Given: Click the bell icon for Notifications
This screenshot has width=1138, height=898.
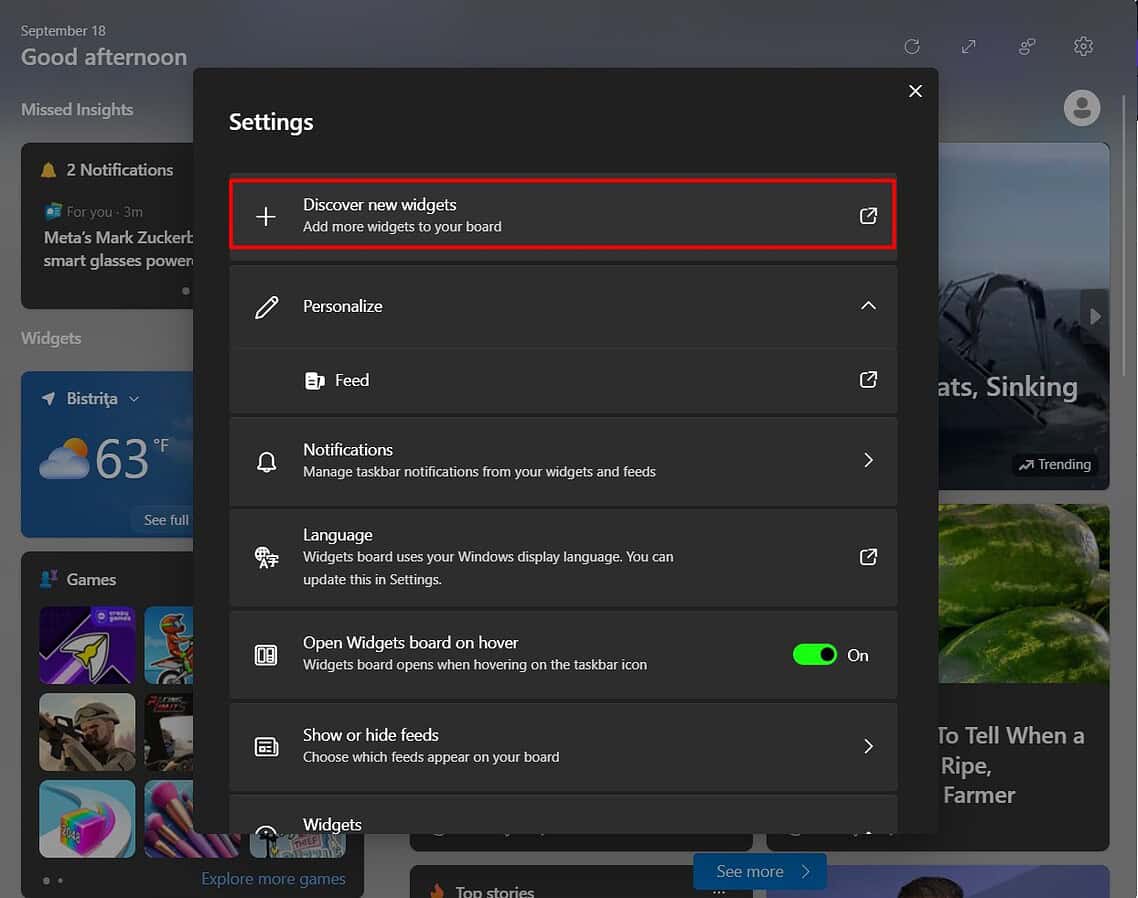Looking at the screenshot, I should pyautogui.click(x=266, y=461).
